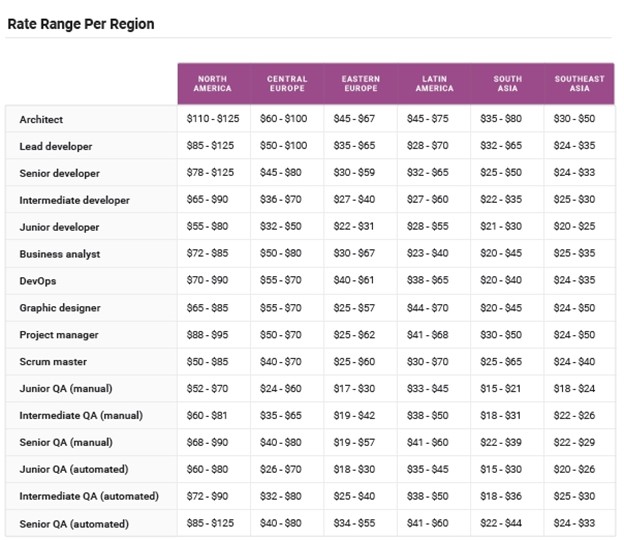
Task: Click the Senior QA (automated) row label
Action: 74,524
